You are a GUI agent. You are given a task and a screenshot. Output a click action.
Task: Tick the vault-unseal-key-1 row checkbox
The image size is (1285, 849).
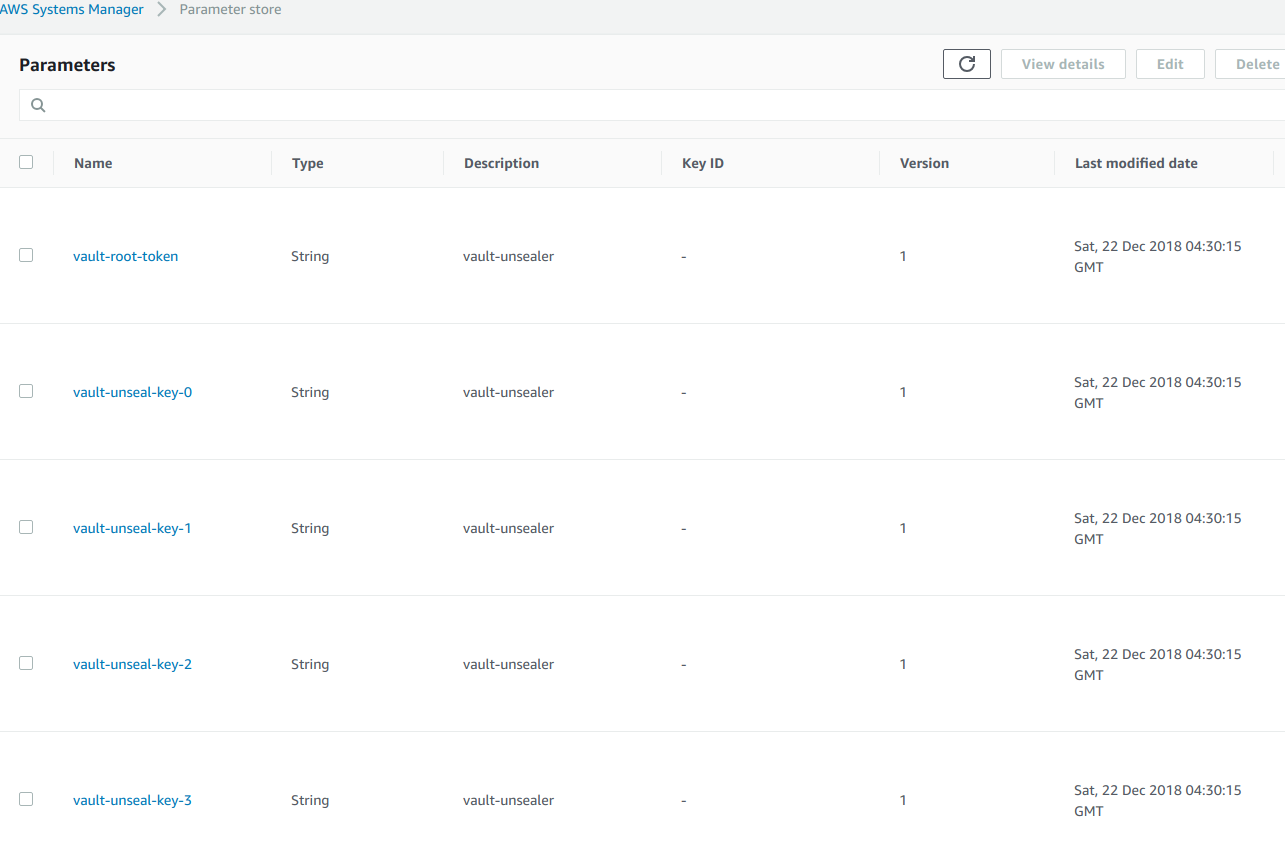click(26, 527)
